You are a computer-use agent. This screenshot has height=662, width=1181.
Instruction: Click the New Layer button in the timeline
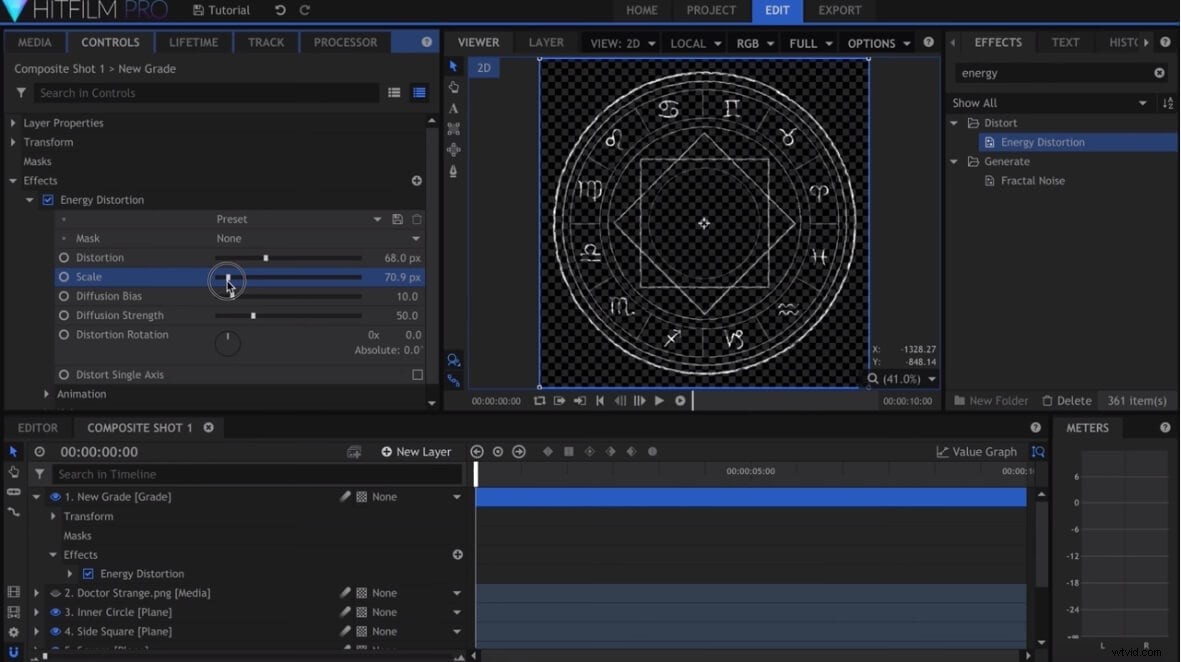click(x=416, y=451)
